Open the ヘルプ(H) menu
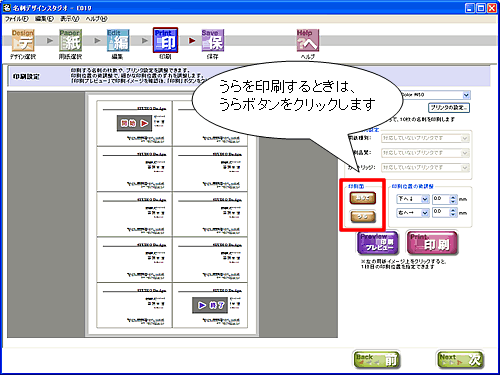500x375 pixels. click(96, 19)
